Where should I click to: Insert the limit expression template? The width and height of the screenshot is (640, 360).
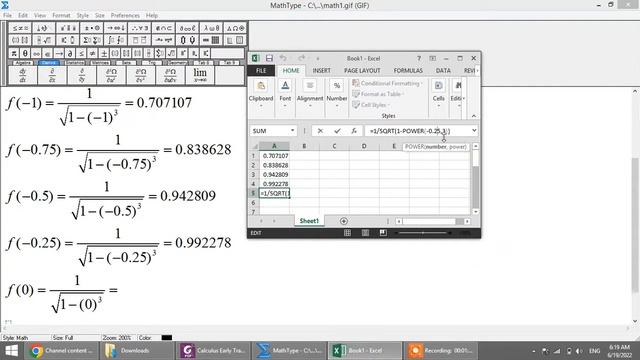pyautogui.click(x=200, y=75)
